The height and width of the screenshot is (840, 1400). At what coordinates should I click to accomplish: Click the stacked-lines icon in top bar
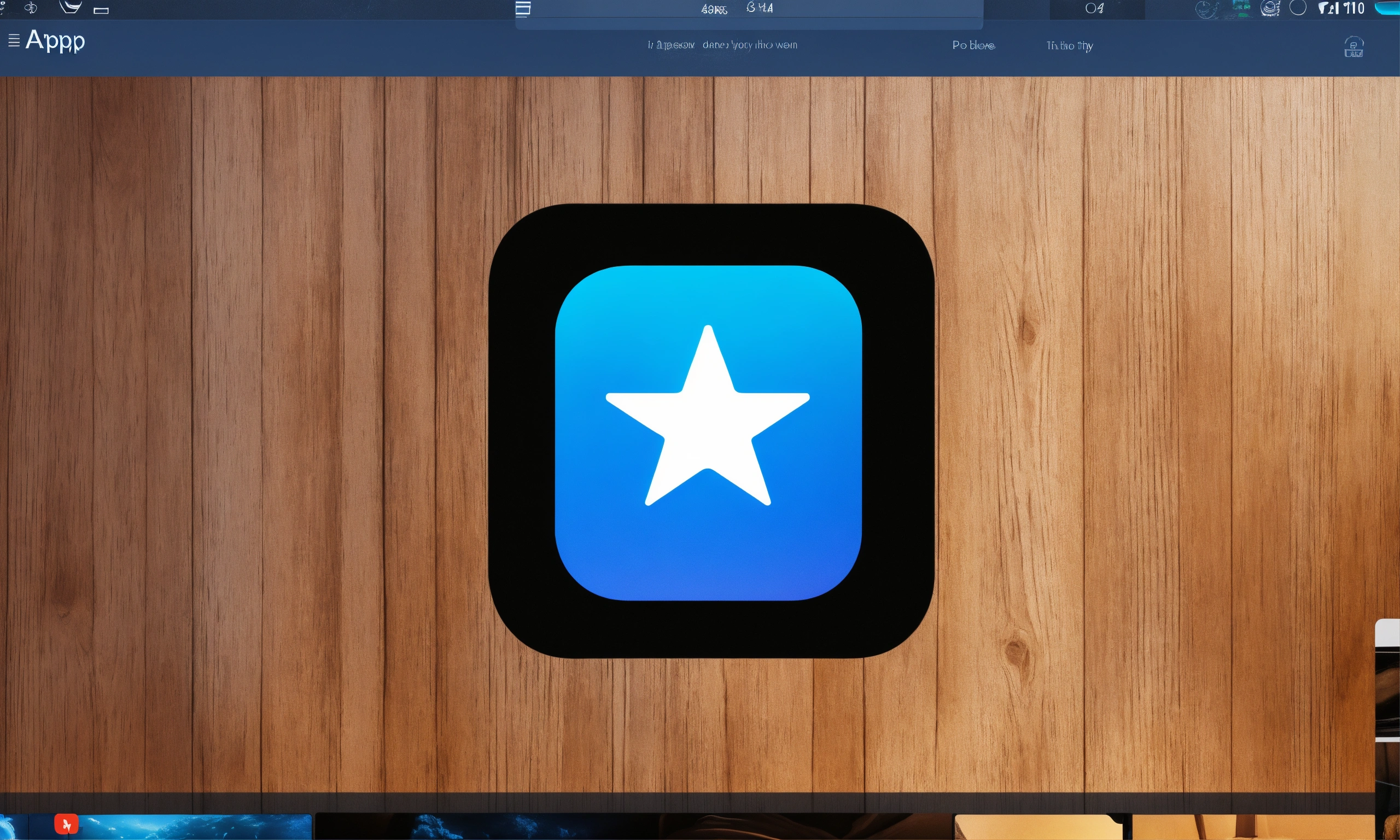pos(523,9)
